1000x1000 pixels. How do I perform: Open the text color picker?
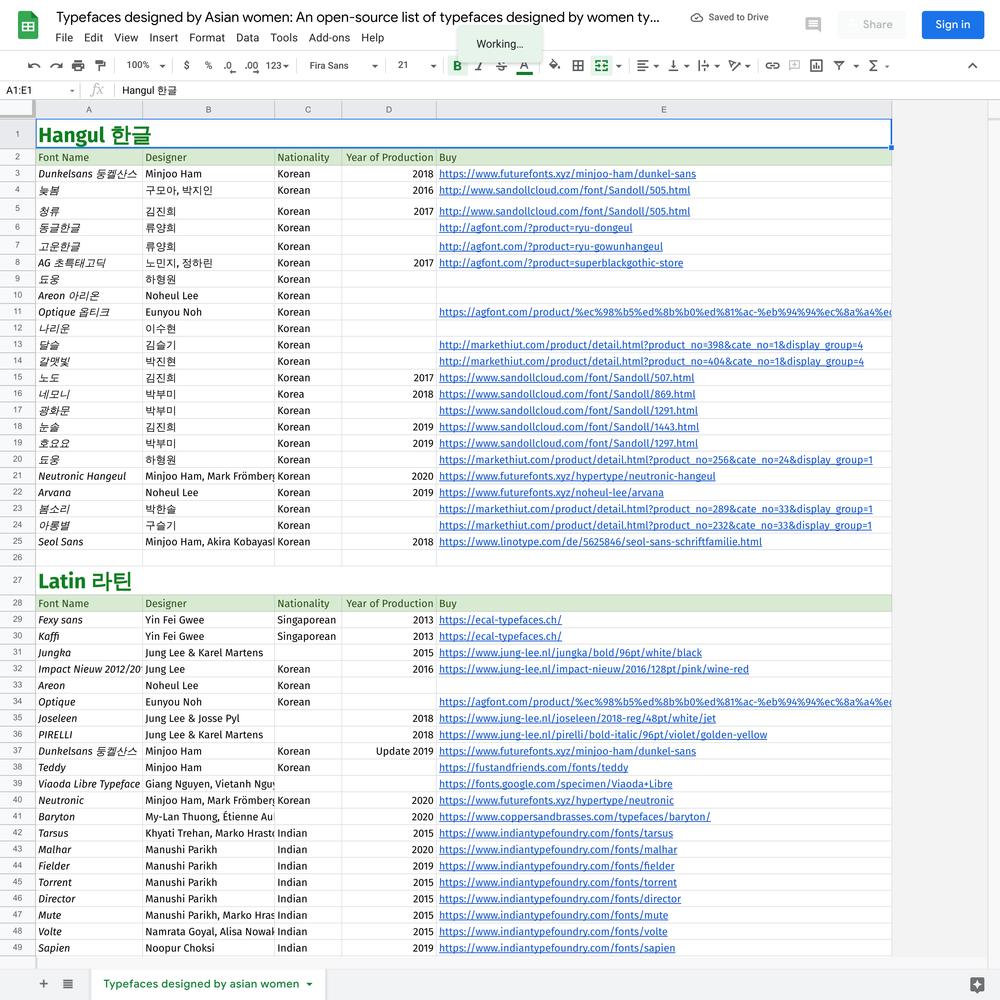pyautogui.click(x=524, y=66)
